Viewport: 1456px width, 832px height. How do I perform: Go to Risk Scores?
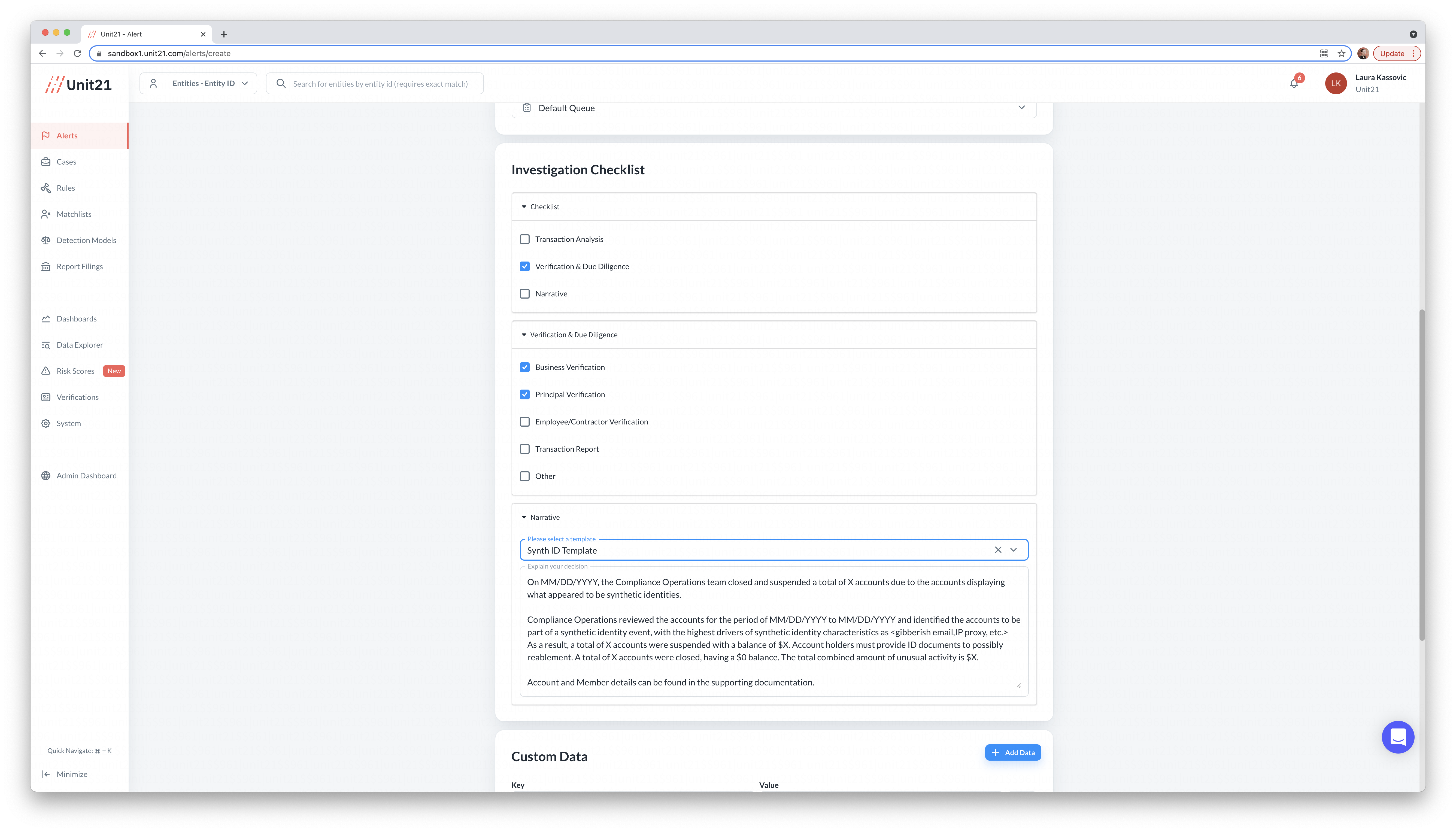75,371
